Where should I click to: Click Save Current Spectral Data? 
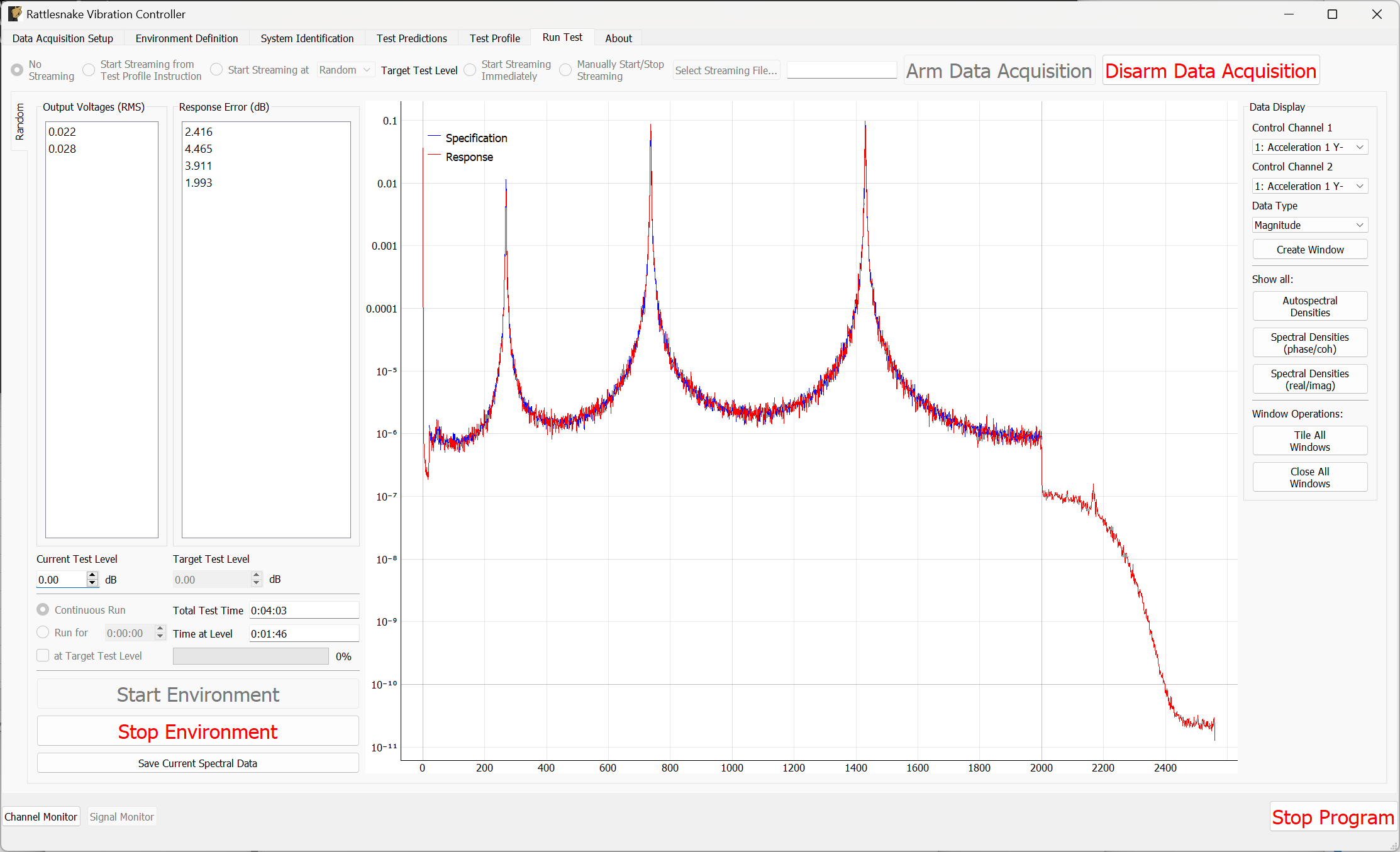197,763
